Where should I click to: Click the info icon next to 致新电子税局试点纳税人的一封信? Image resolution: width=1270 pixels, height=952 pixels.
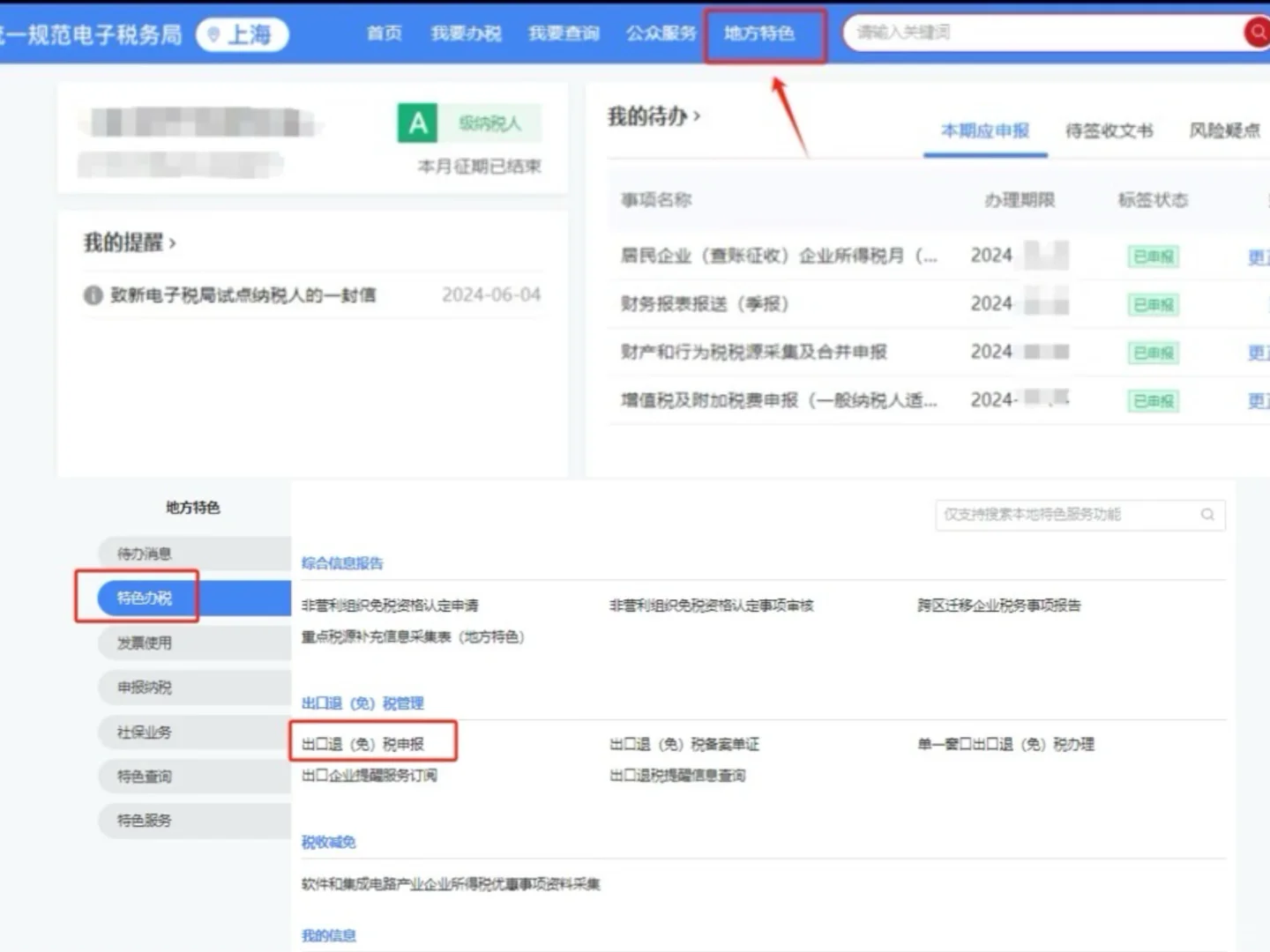click(93, 295)
